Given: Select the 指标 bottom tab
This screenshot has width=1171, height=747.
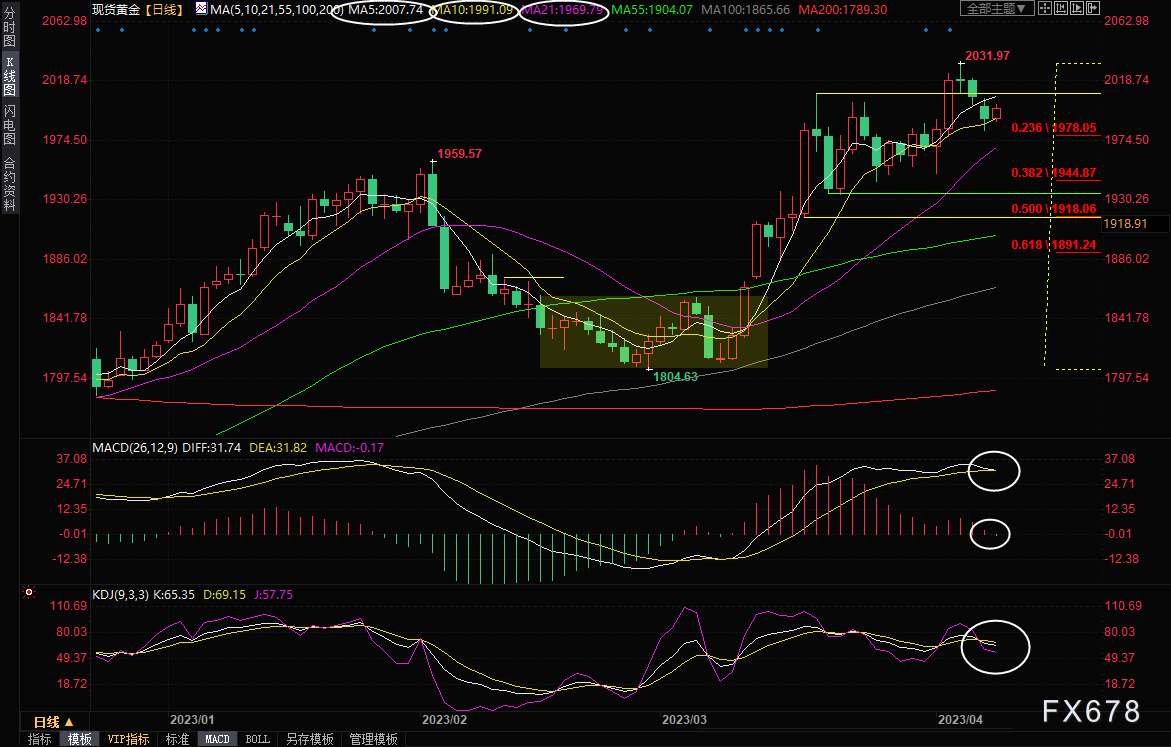Looking at the screenshot, I should coord(40,739).
